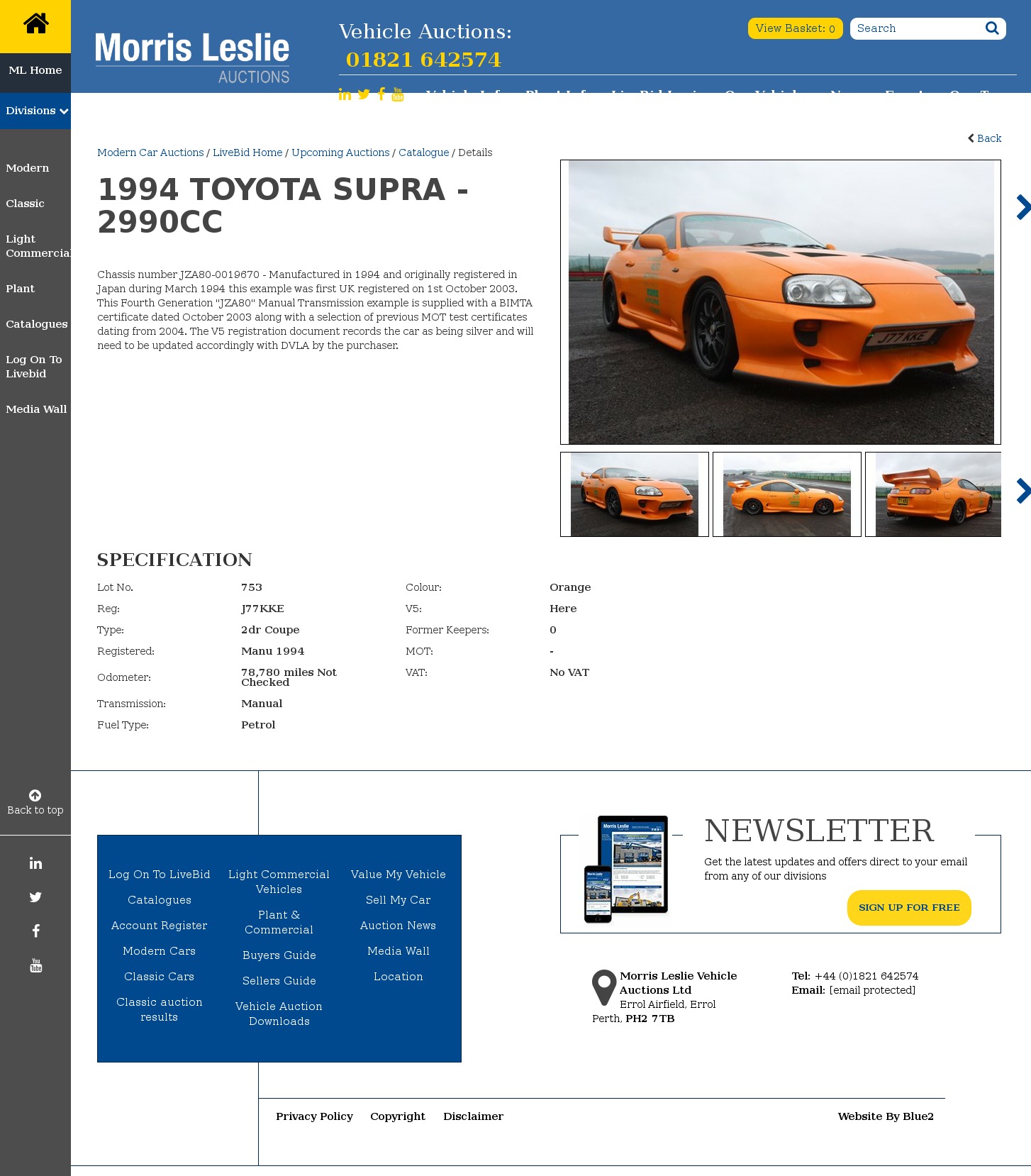Select second thumbnail side view
The height and width of the screenshot is (1176, 1031).
point(787,494)
